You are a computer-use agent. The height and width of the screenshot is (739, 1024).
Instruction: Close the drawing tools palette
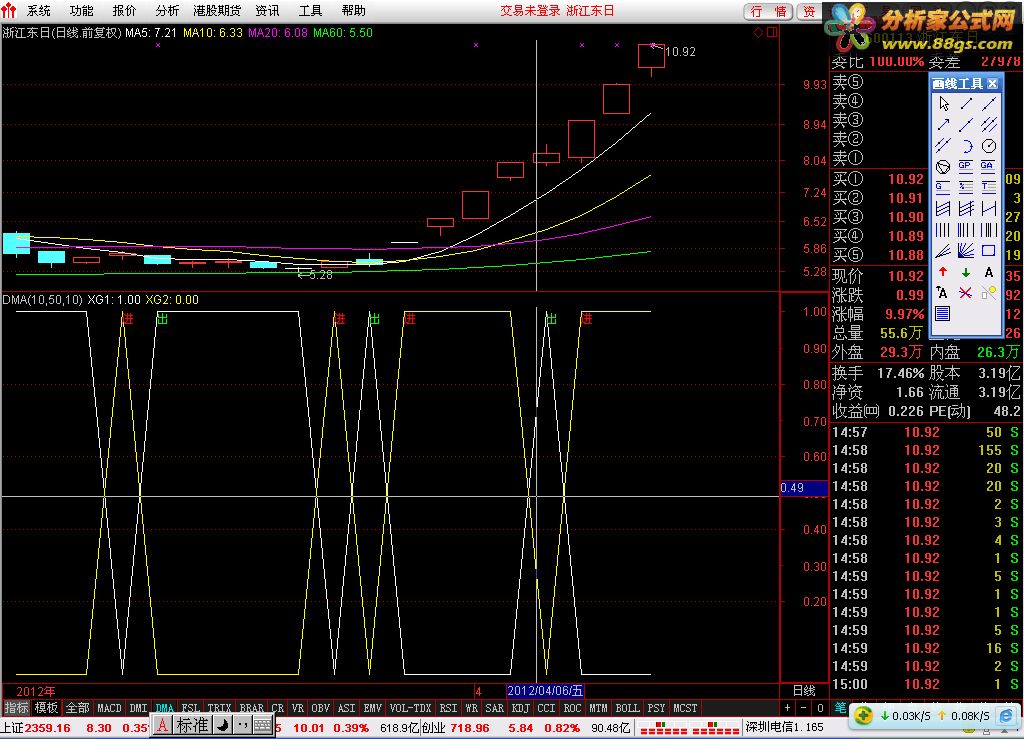pos(993,84)
